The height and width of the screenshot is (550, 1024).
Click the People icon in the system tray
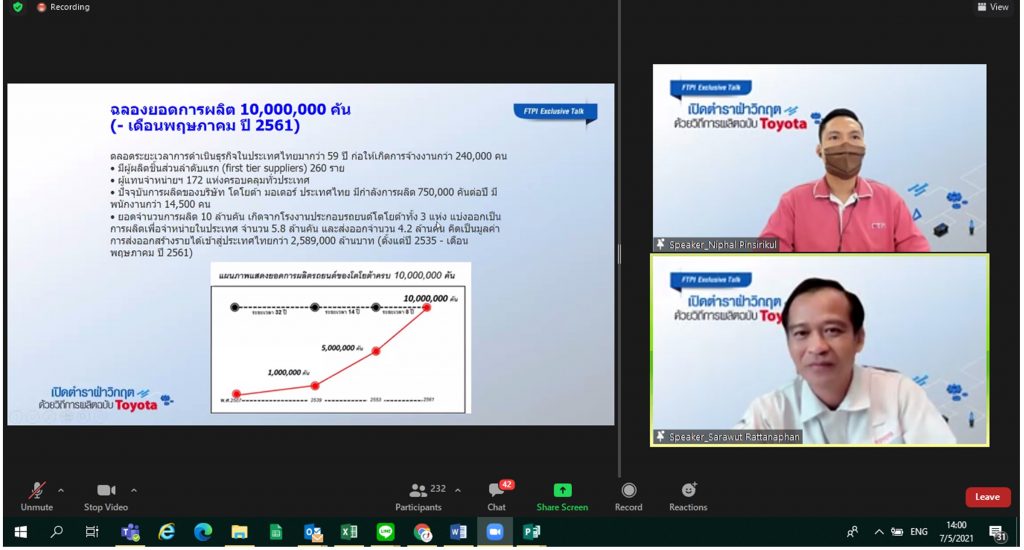point(852,532)
